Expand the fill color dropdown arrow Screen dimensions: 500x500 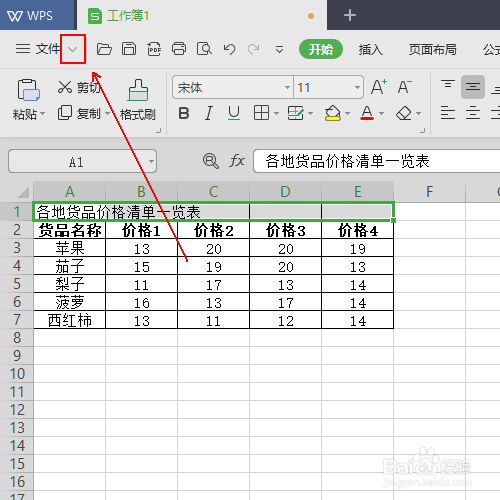point(347,114)
